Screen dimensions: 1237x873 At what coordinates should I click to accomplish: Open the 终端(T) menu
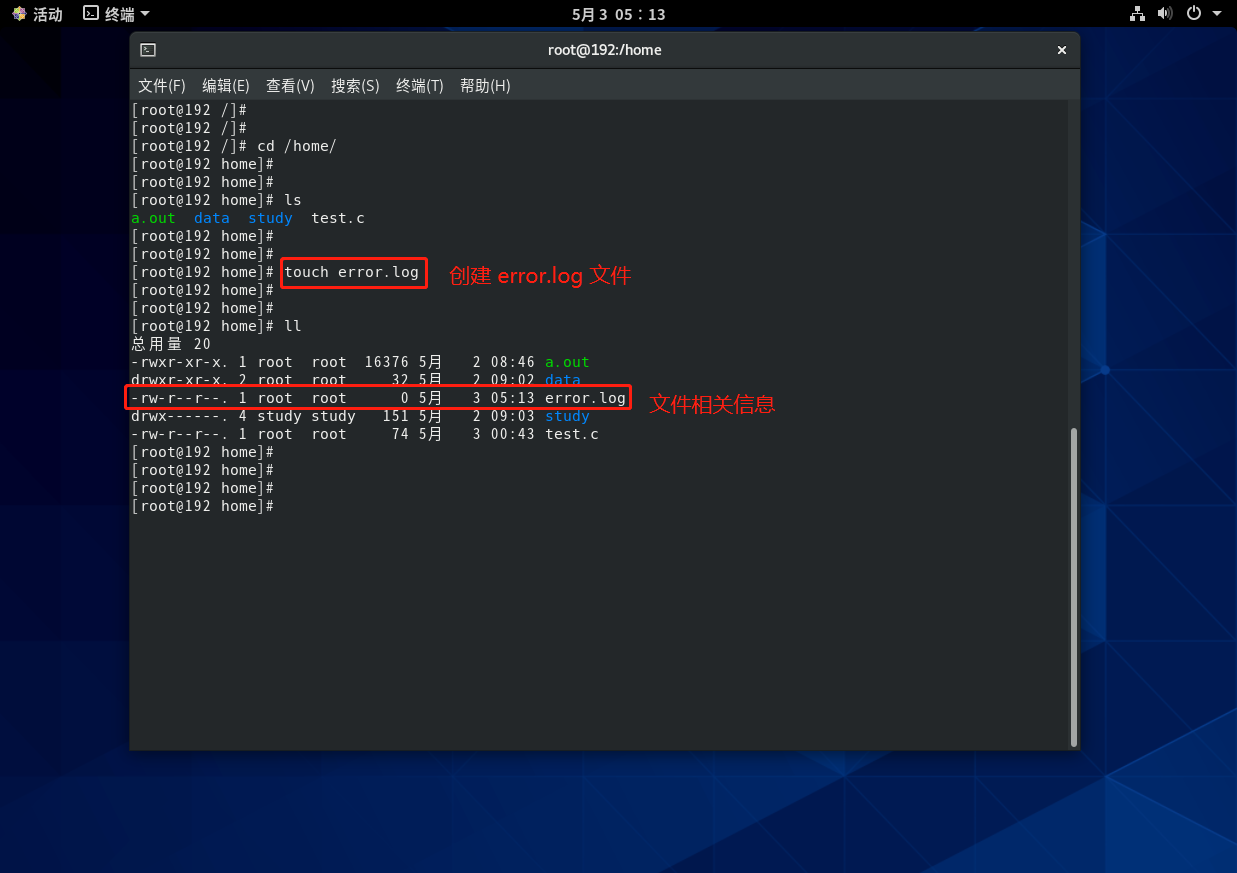[x=420, y=86]
